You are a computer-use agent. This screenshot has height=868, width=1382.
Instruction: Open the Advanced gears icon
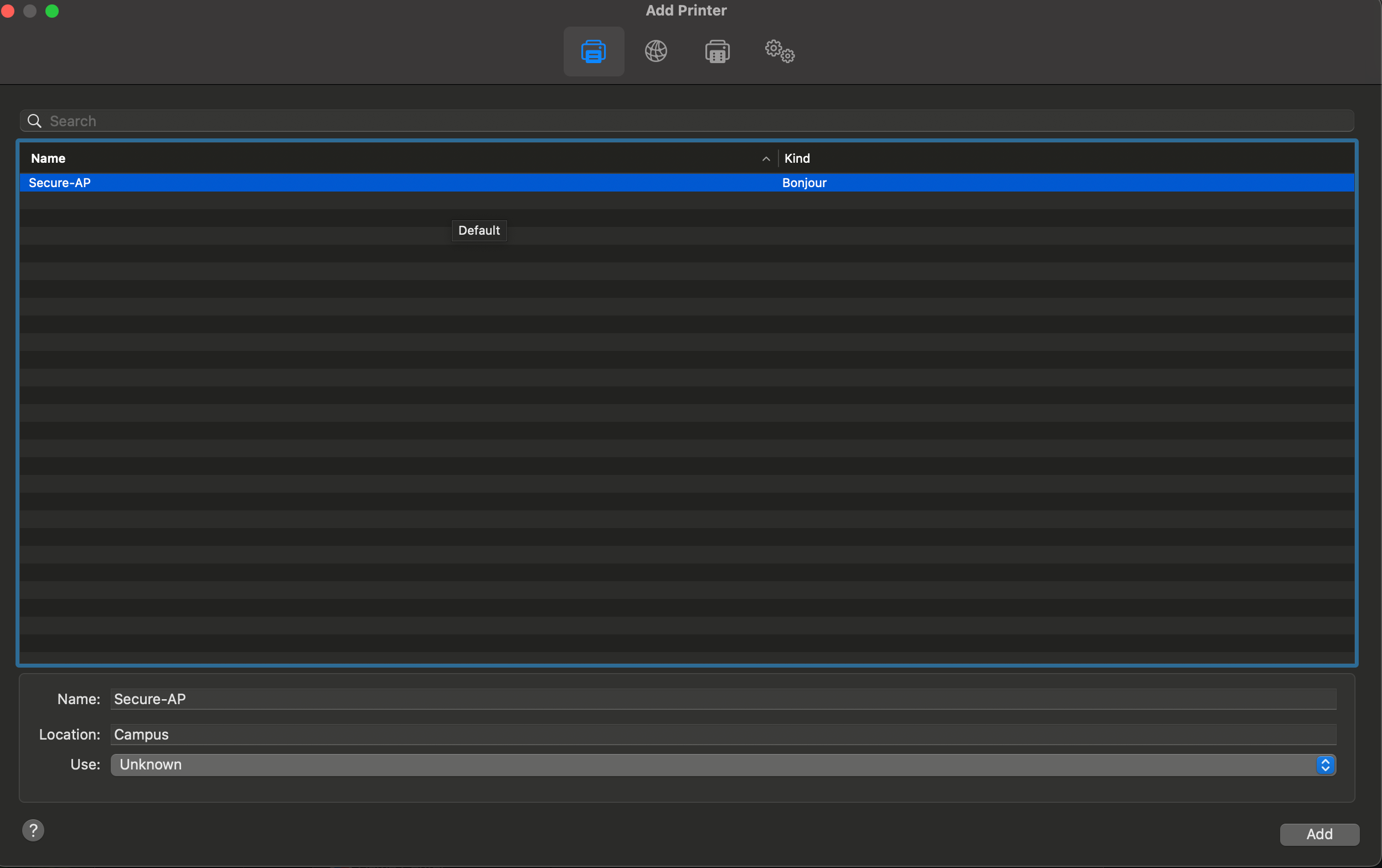tap(779, 51)
